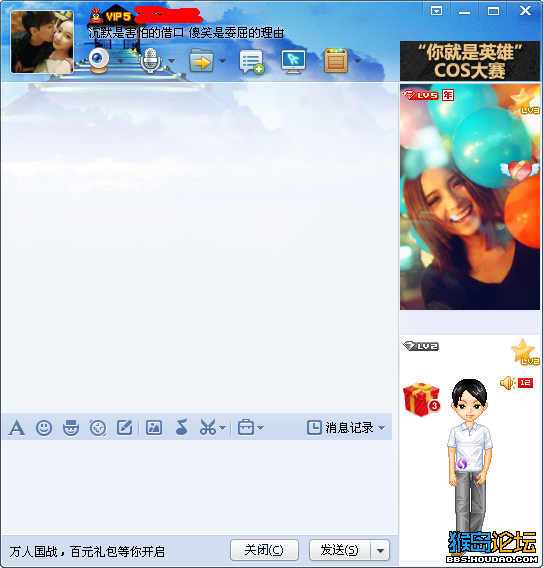Screen dimensions: 543x568
Task: Click the red penguin membership icon
Action: point(96,15)
